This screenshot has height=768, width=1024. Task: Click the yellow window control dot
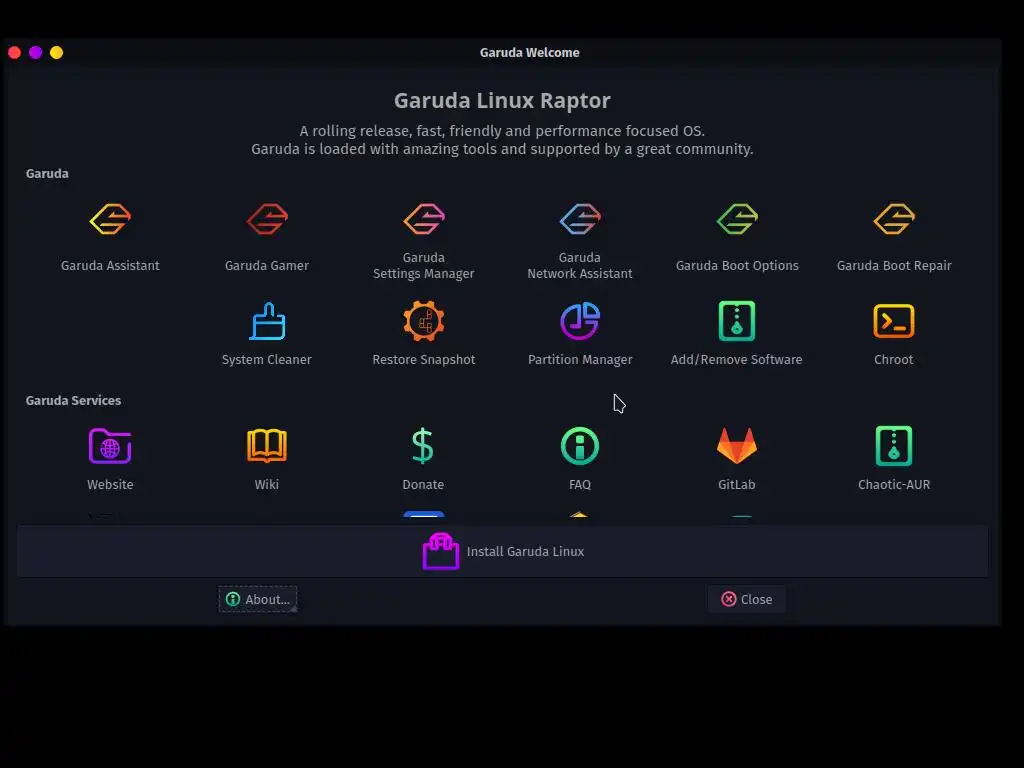pos(57,52)
